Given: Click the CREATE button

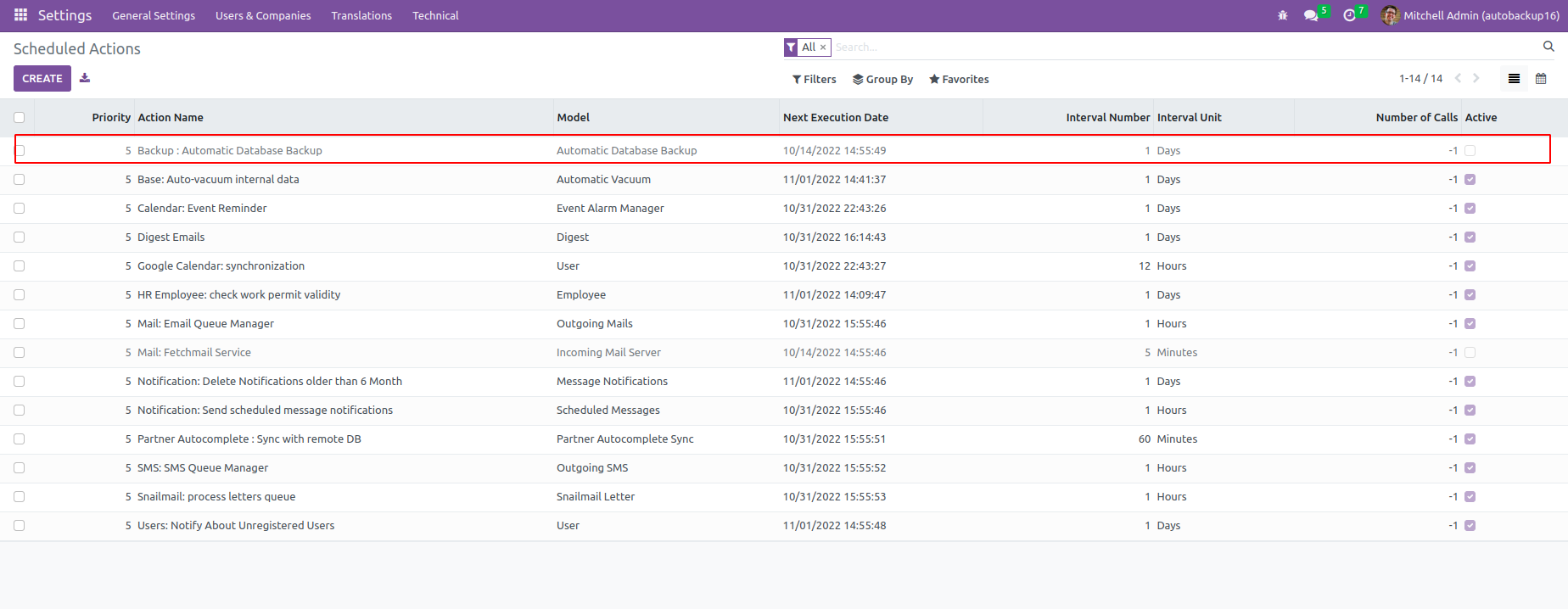Looking at the screenshot, I should [x=42, y=78].
